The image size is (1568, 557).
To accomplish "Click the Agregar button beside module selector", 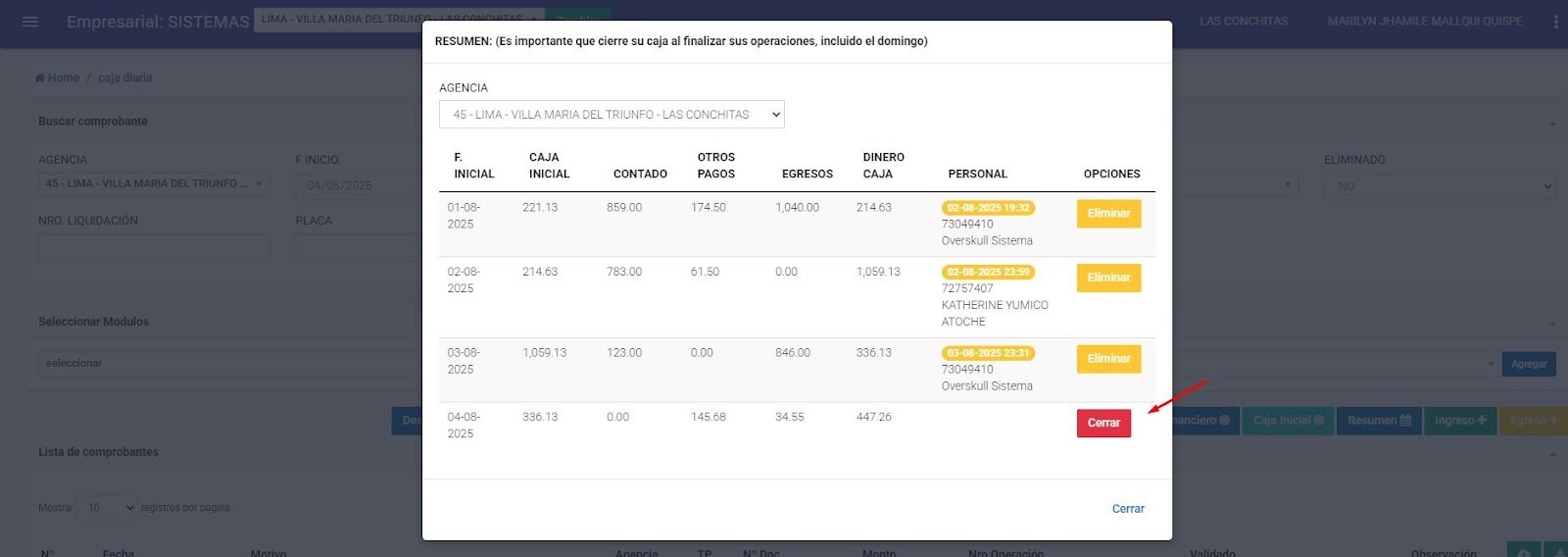I will coord(1528,364).
